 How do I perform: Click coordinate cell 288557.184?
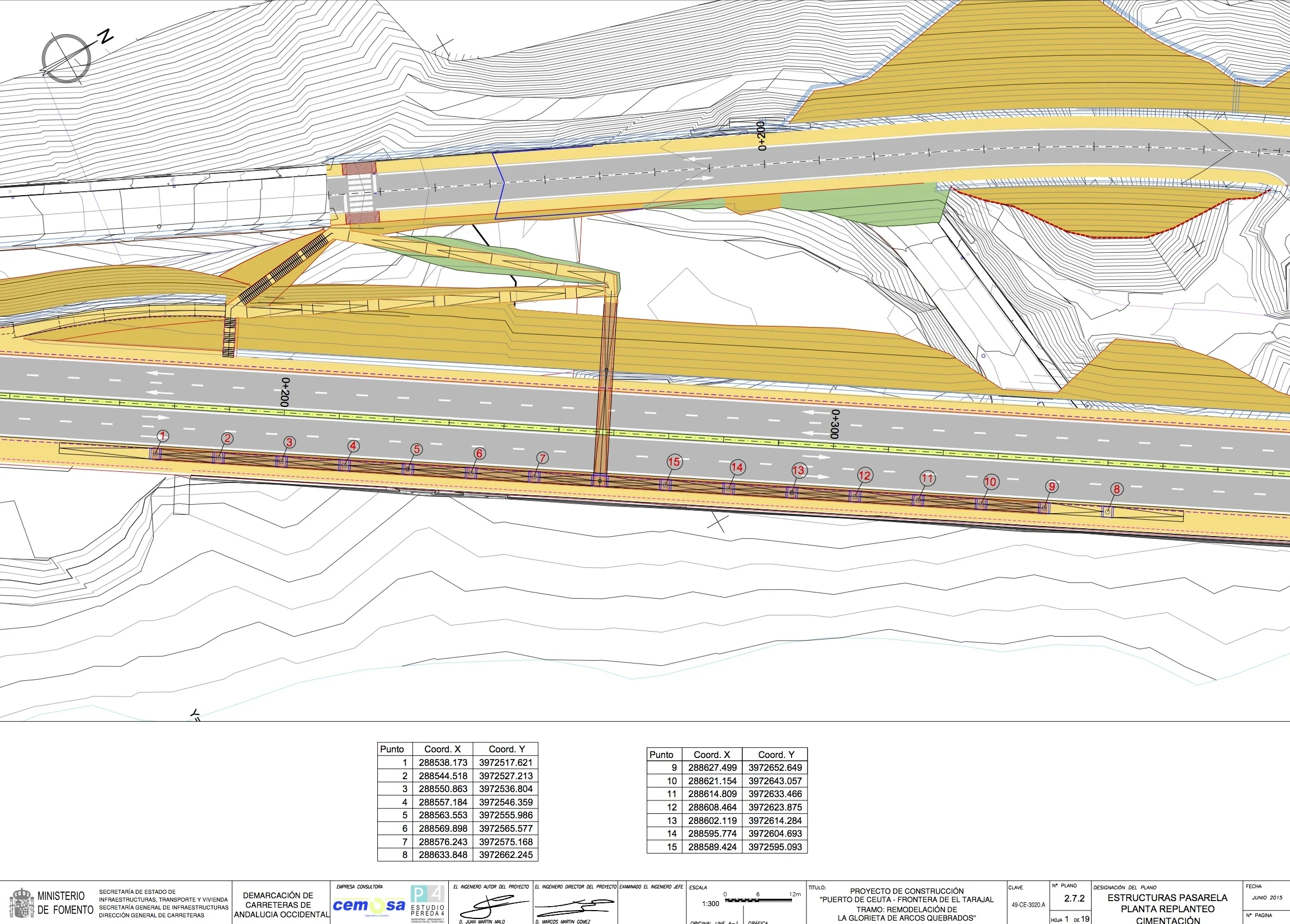tap(443, 802)
